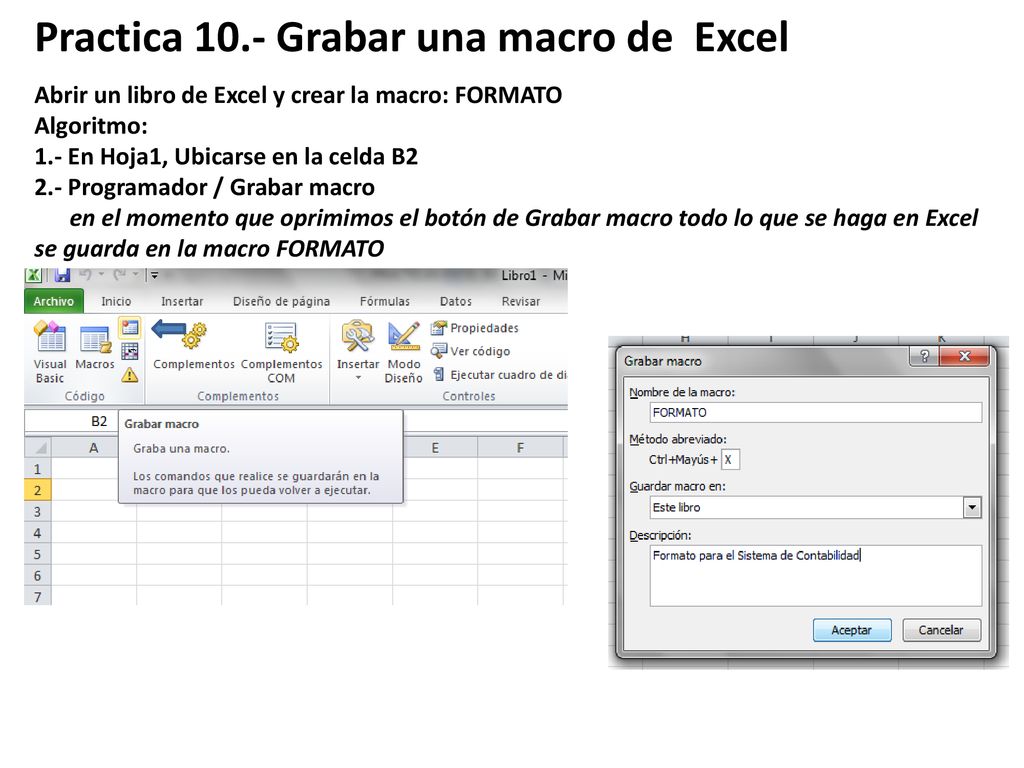Click the help question mark in Grabar macro dialog
Viewport: 1024px width, 768px height.
tap(924, 357)
